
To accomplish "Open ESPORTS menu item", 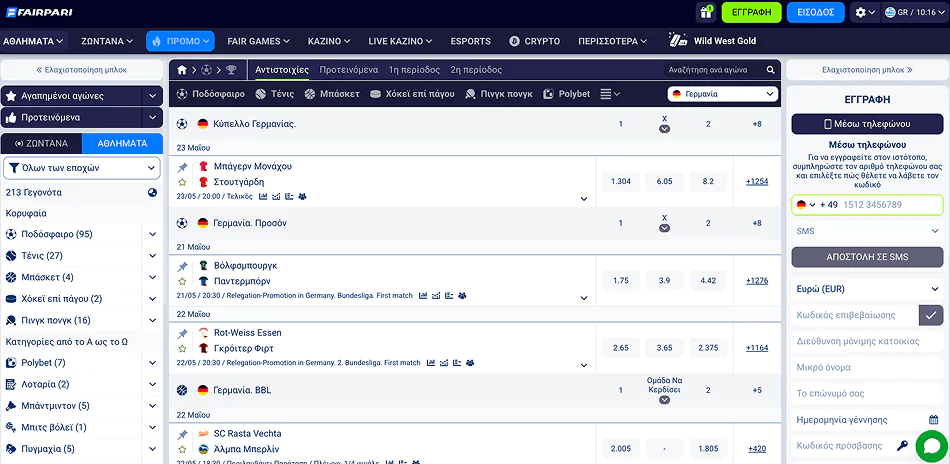I will pyautogui.click(x=471, y=41).
